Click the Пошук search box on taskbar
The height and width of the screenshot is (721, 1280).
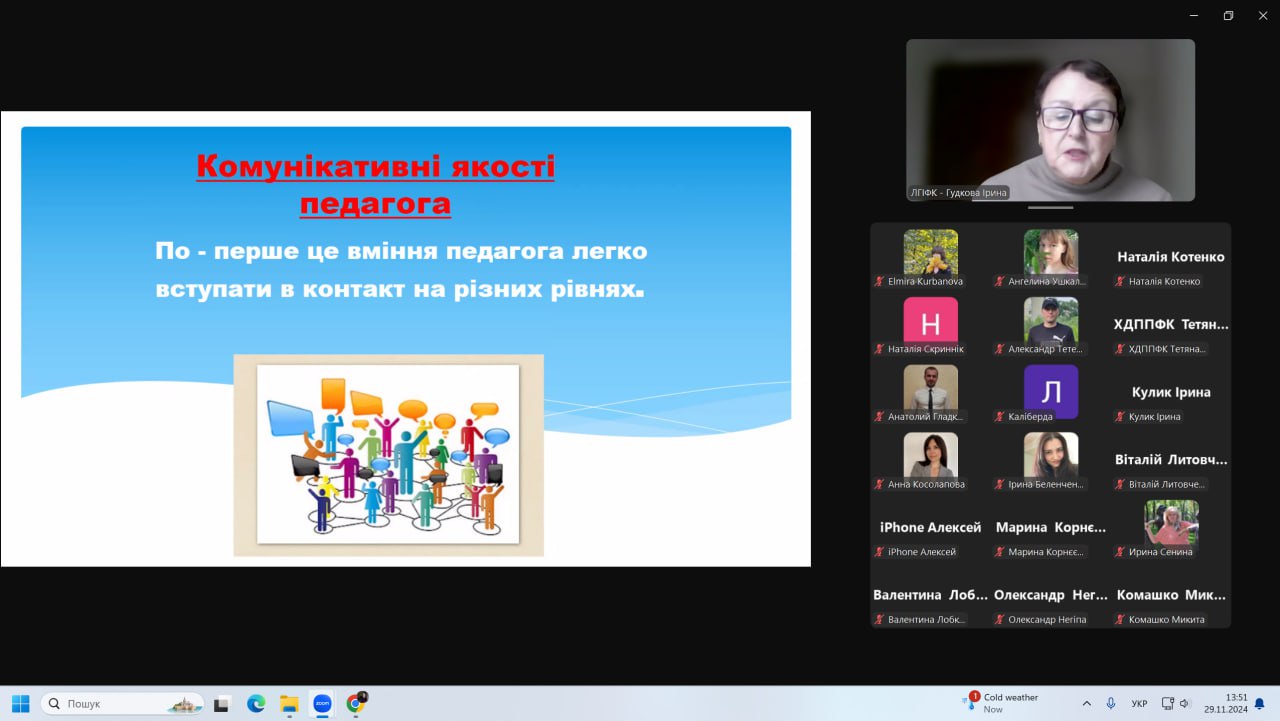pyautogui.click(x=122, y=704)
